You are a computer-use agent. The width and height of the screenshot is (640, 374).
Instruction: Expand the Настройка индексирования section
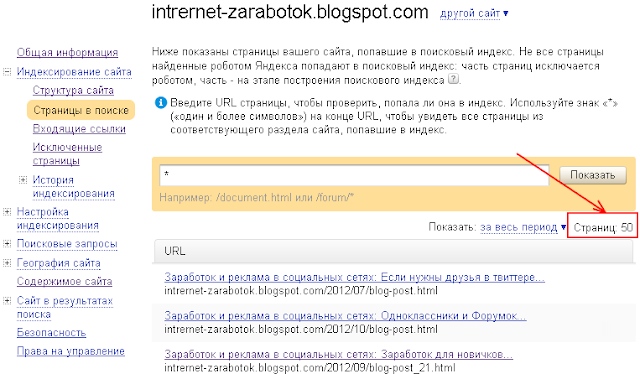click(x=7, y=211)
